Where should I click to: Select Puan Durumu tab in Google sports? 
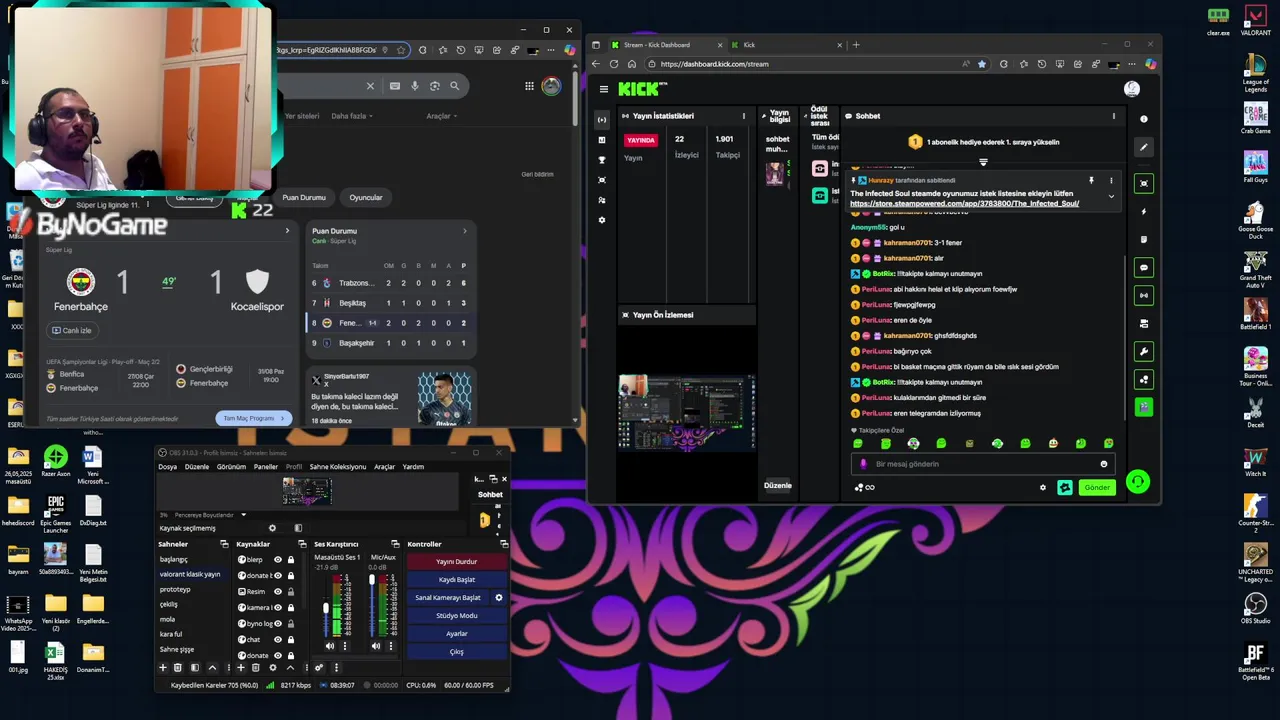[x=304, y=197]
